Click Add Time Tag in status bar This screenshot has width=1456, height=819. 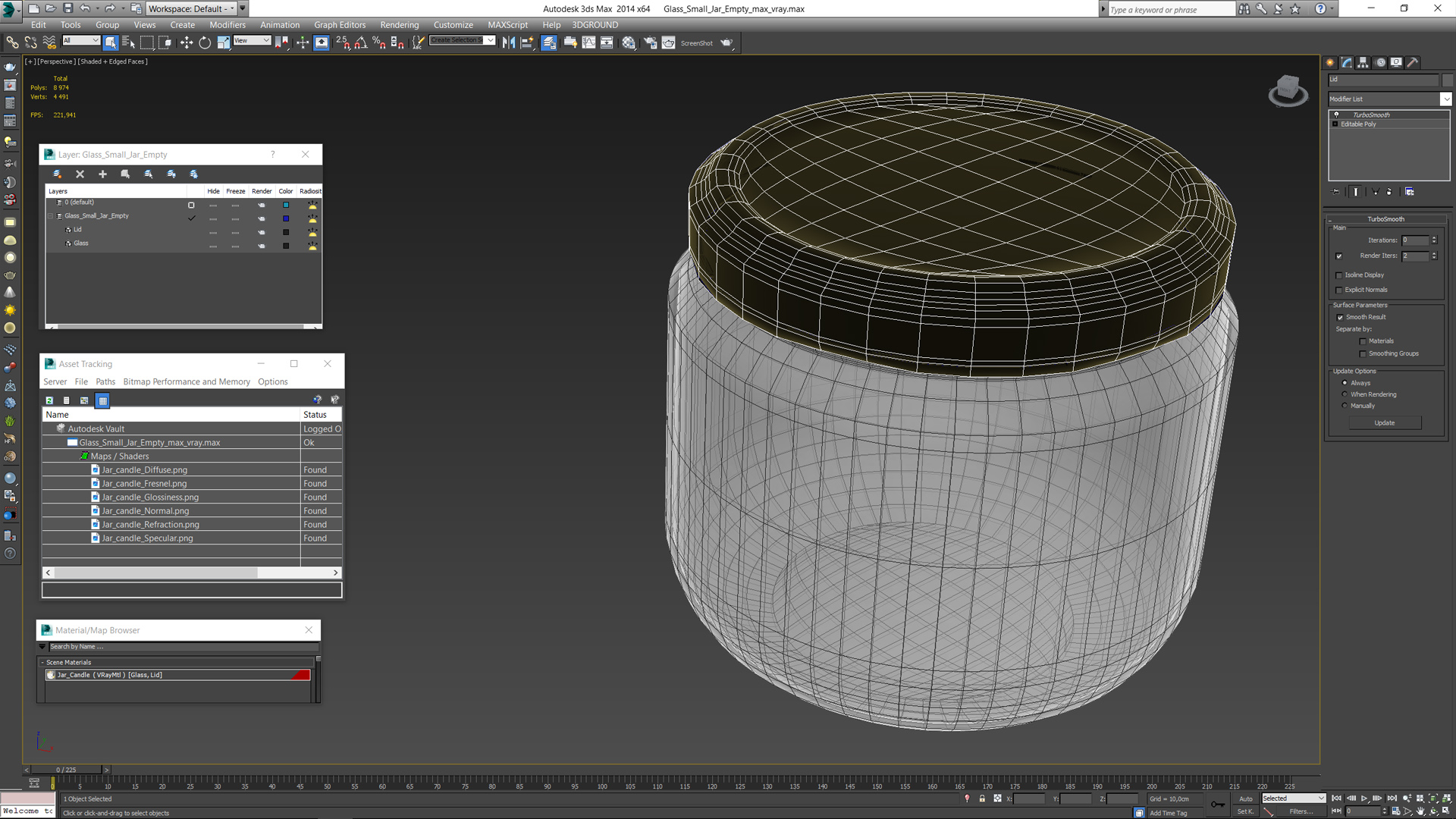1168,813
